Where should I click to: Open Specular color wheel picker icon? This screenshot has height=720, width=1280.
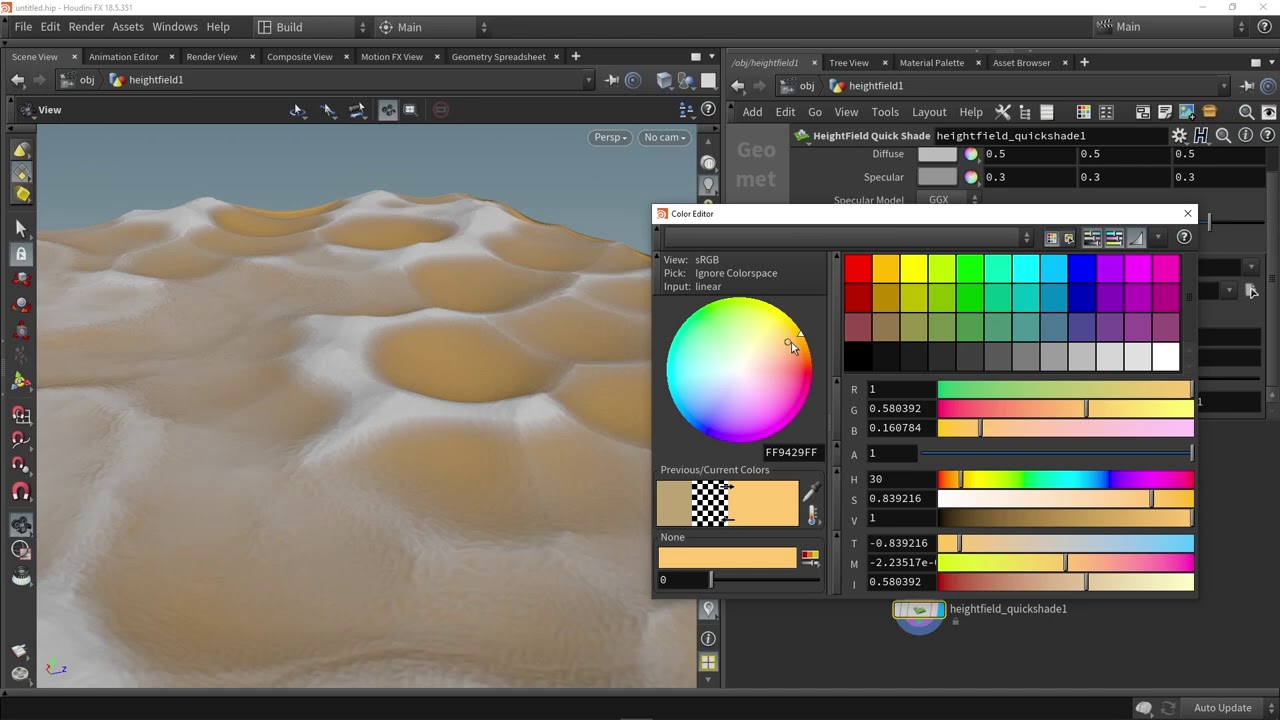(x=971, y=177)
